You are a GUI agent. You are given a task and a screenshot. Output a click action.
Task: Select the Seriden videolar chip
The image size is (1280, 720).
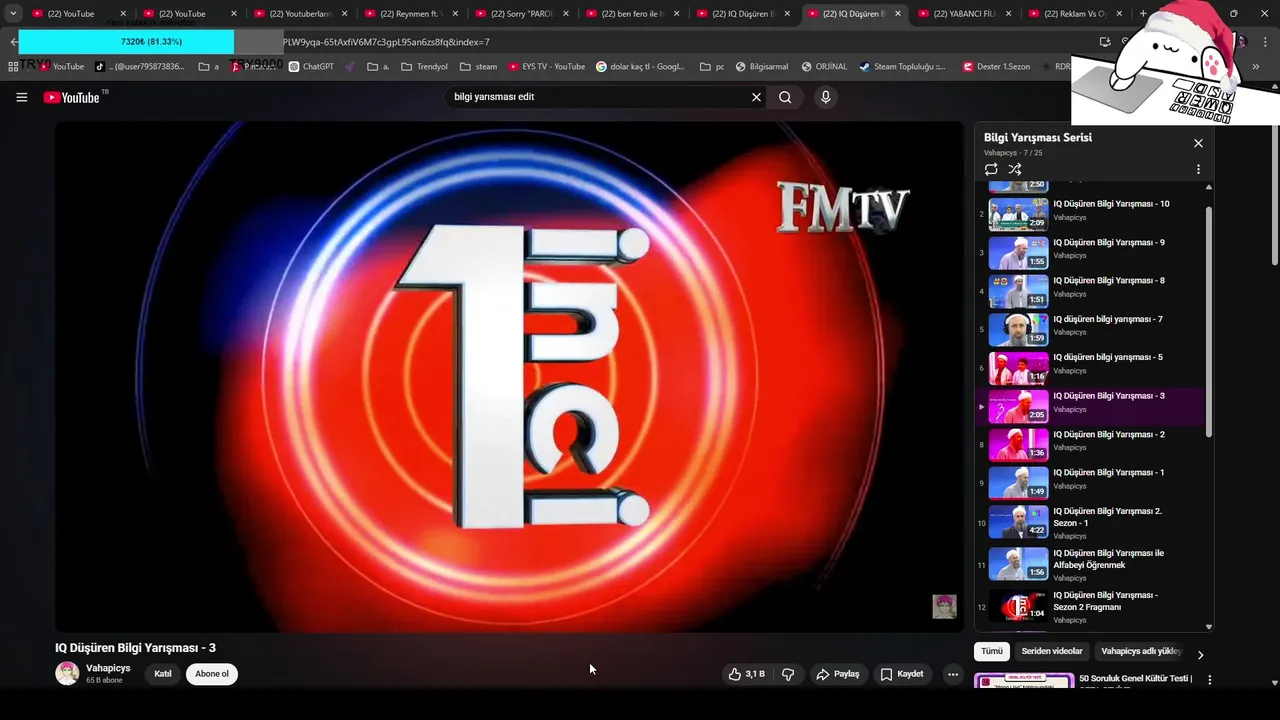[1052, 651]
